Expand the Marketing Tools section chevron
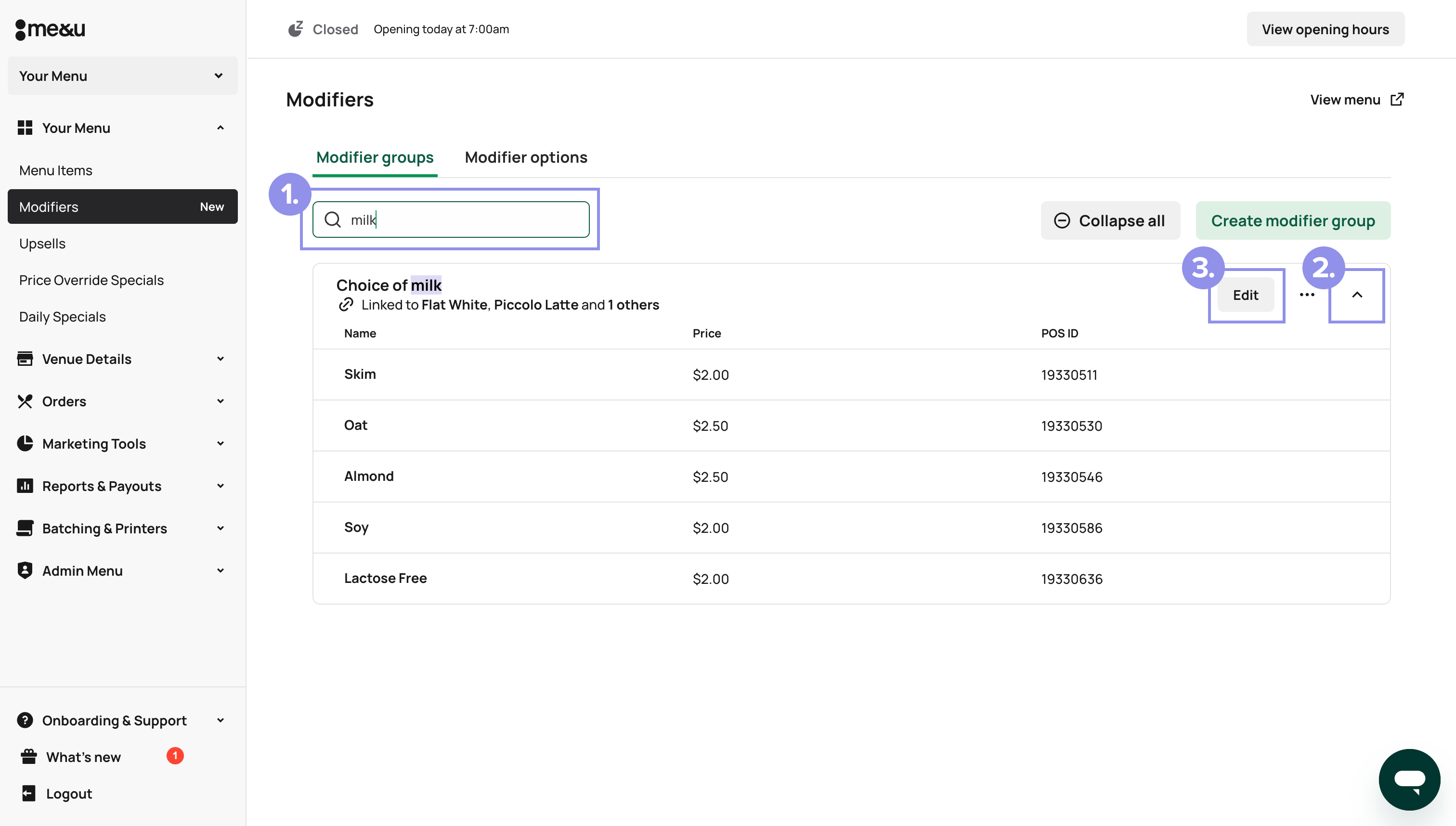 tap(220, 444)
